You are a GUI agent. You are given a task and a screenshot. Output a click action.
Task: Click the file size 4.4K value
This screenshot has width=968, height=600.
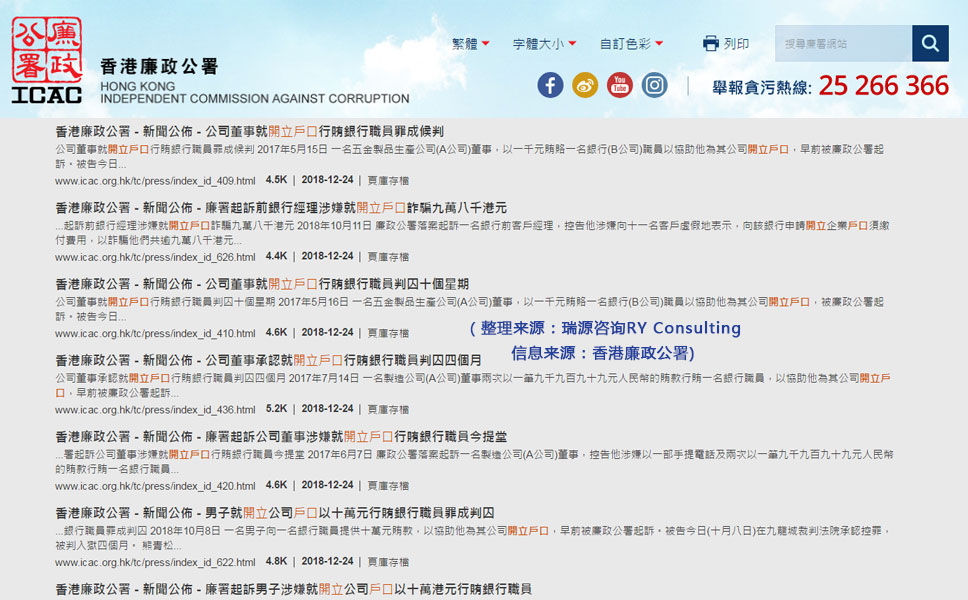click(x=277, y=256)
